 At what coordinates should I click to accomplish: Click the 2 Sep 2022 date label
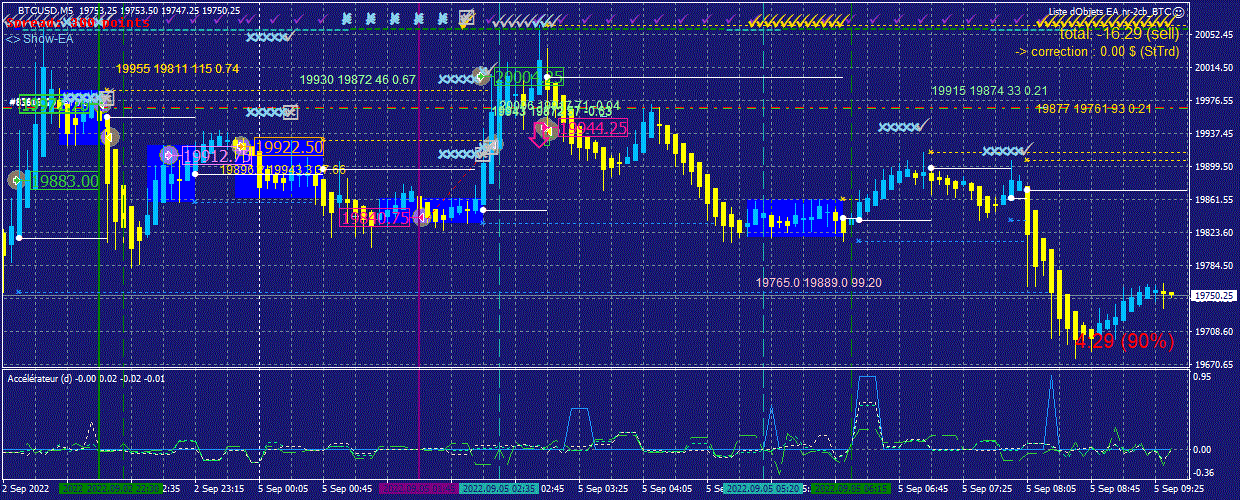click(x=27, y=490)
